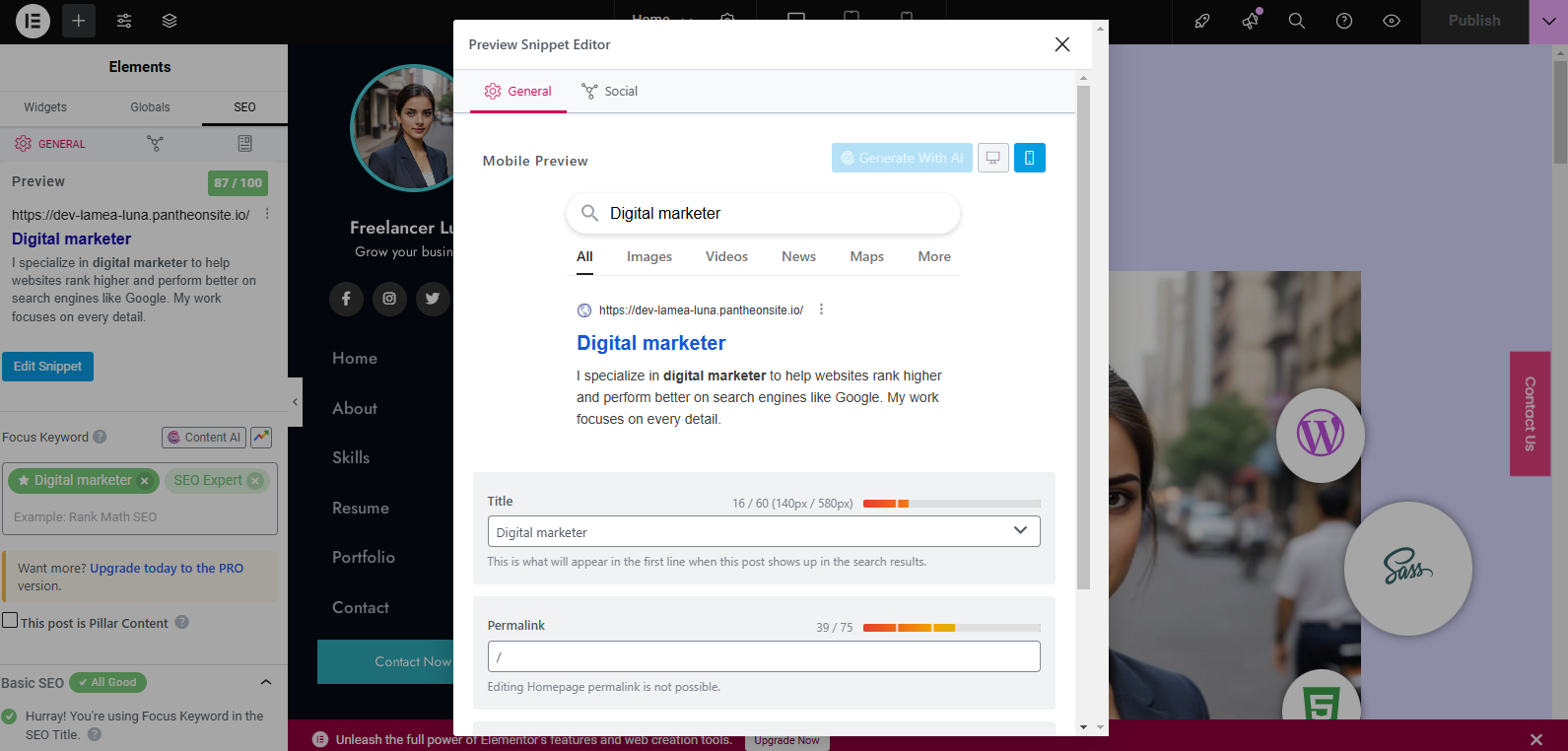Click the WordPress logo circle on the page
Viewport: 1568px width, 751px height.
coord(1321,434)
